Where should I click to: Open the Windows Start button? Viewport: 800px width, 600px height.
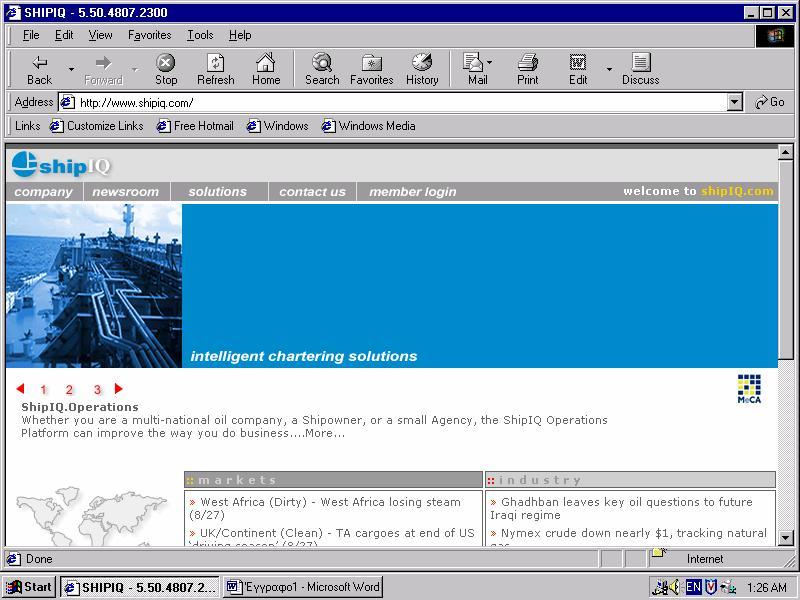tap(29, 587)
